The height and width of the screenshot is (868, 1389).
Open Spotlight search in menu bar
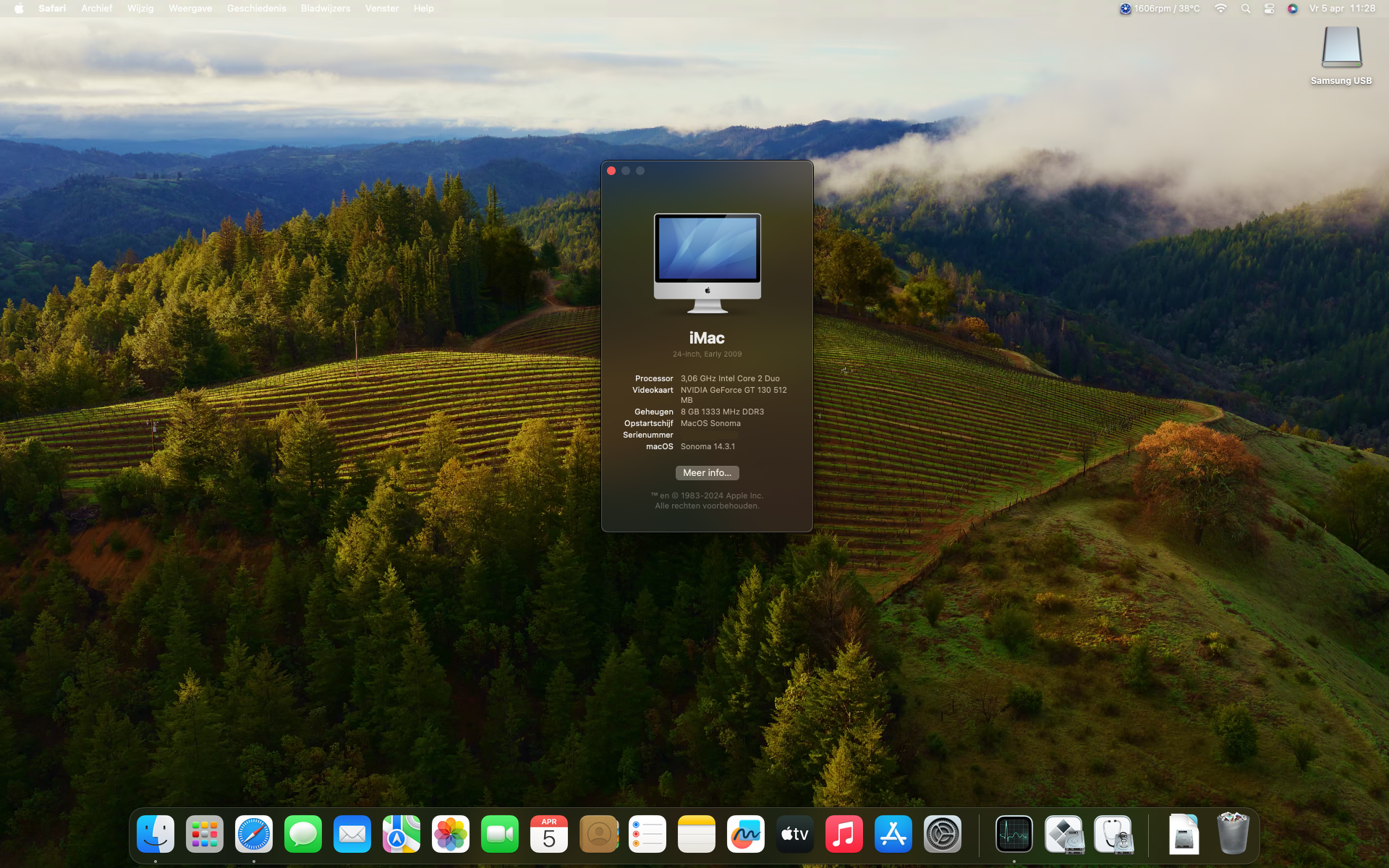[x=1246, y=9]
